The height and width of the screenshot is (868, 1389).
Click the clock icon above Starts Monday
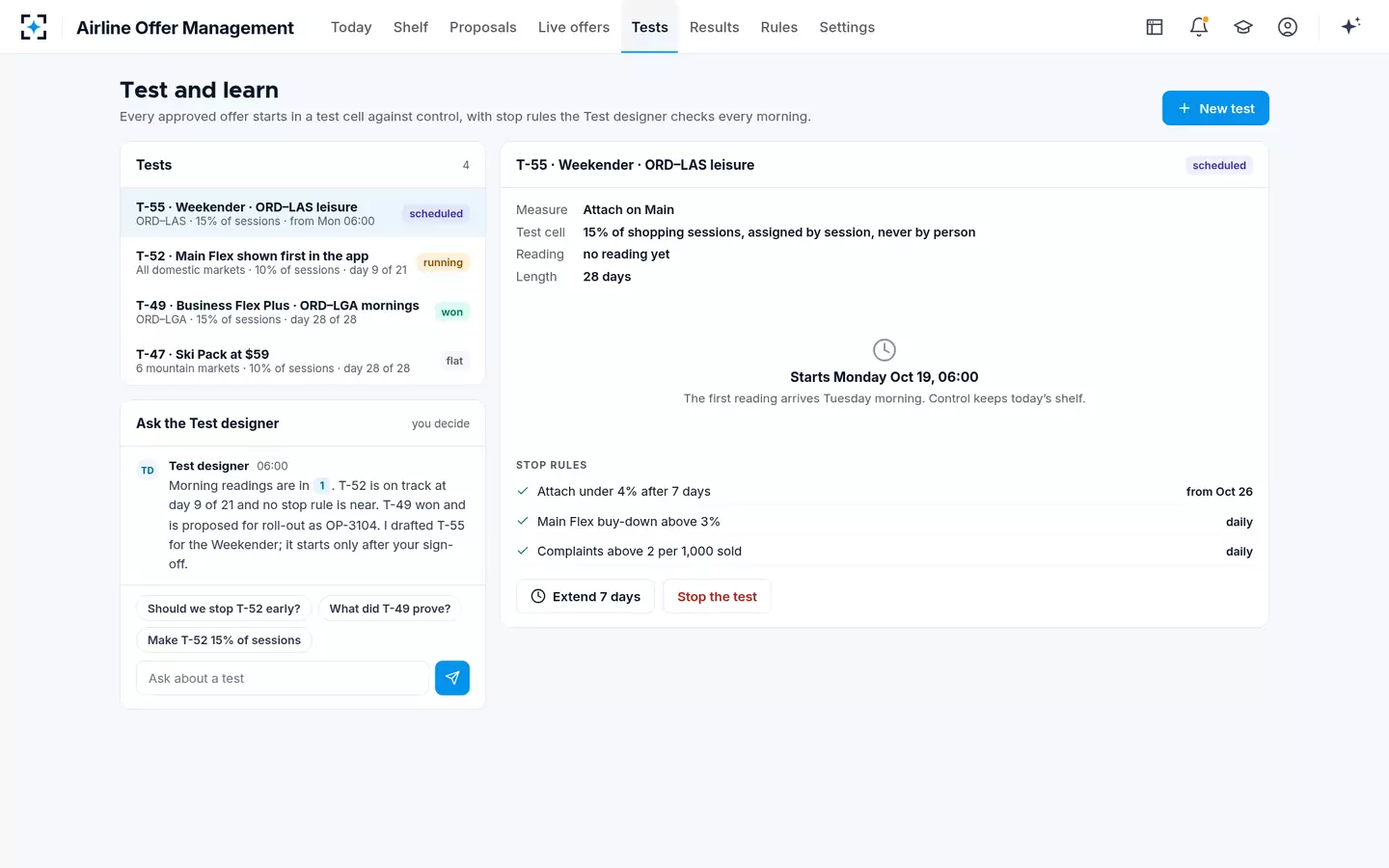pos(885,349)
